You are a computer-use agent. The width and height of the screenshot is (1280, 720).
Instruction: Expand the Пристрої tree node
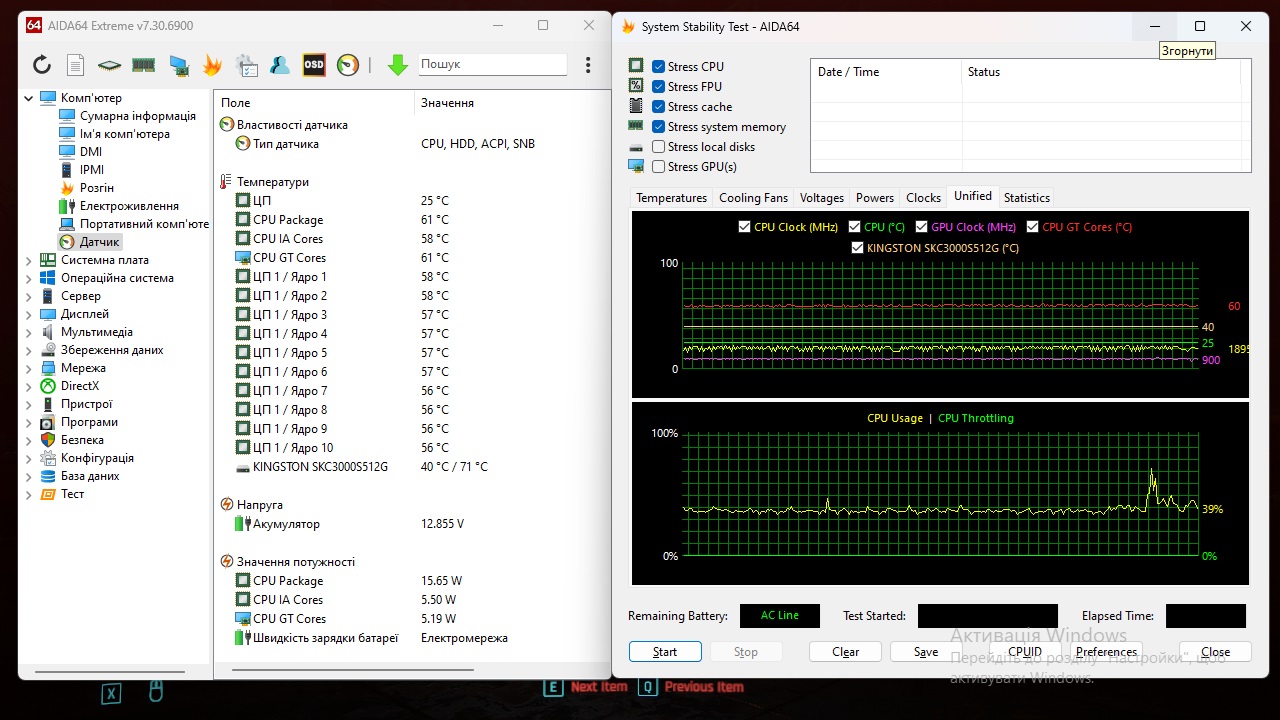click(28, 404)
